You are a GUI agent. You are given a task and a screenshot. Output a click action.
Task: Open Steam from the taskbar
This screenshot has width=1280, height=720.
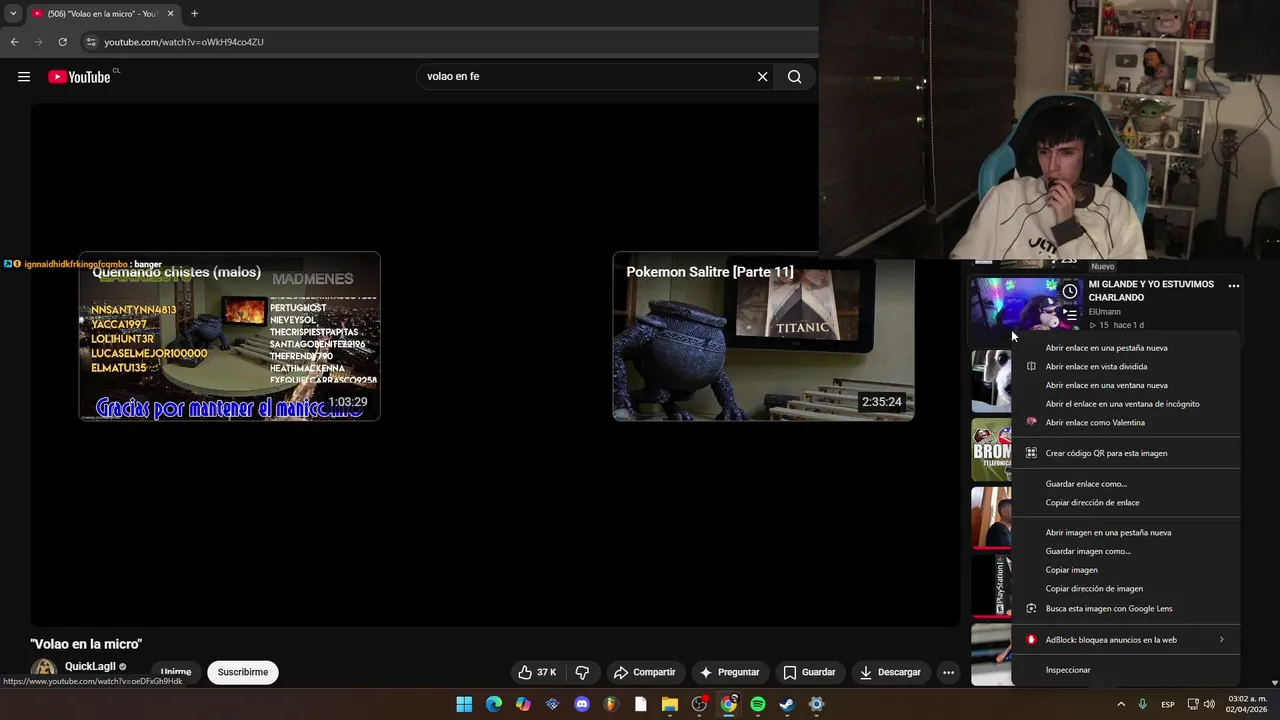tap(787, 704)
